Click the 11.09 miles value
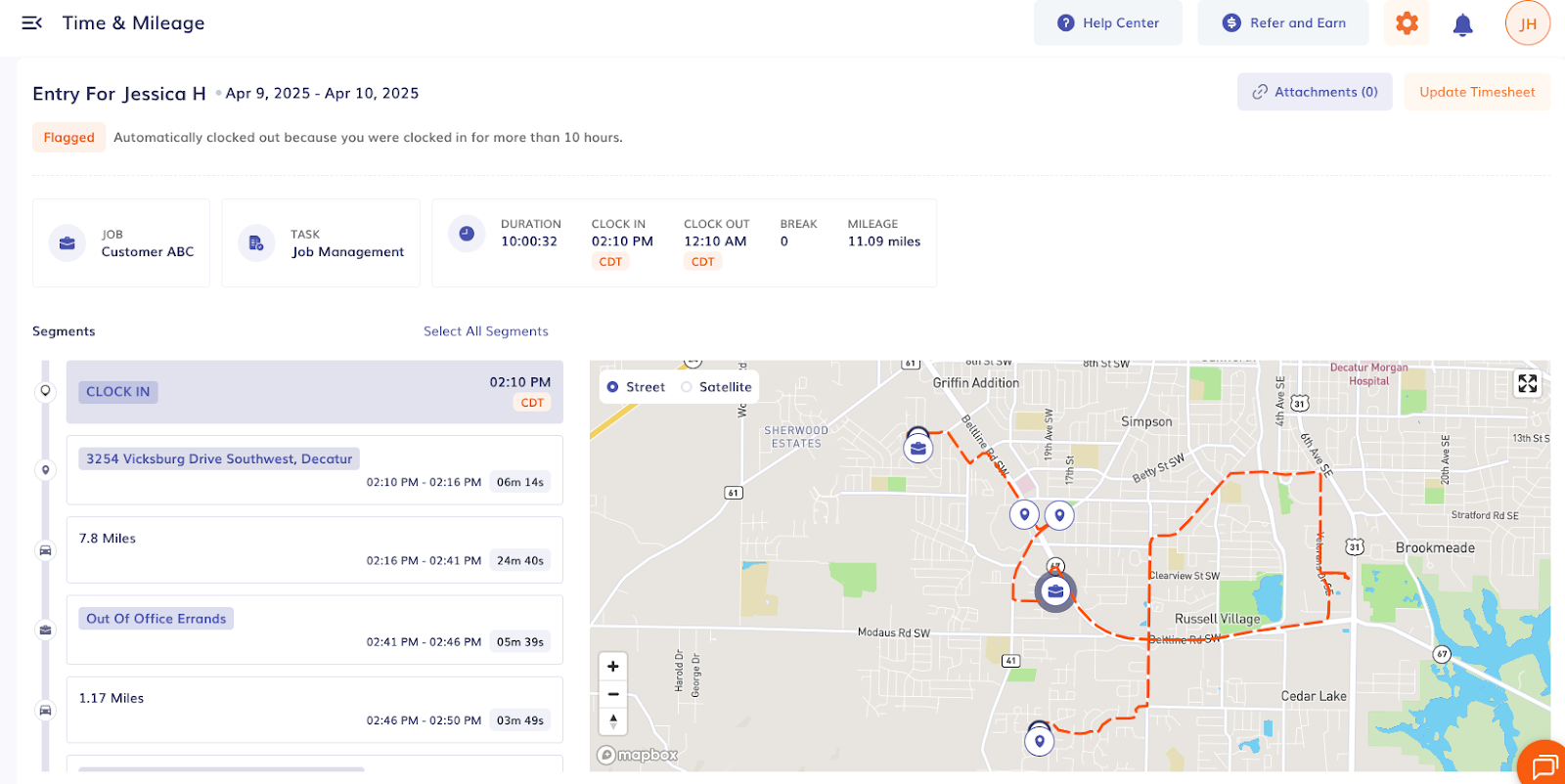The height and width of the screenshot is (784, 1565). (x=884, y=241)
